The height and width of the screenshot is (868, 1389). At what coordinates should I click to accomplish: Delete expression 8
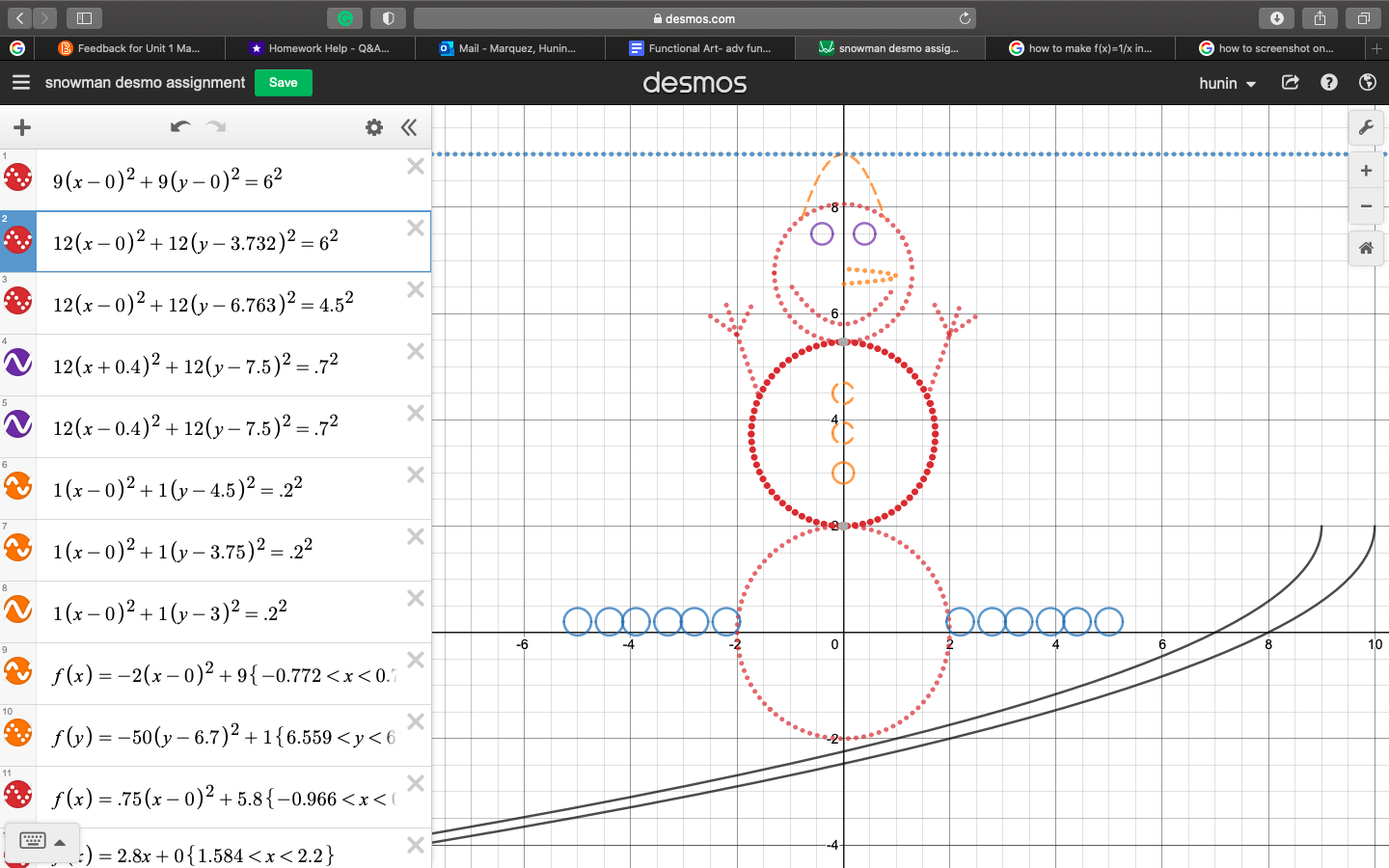416,598
